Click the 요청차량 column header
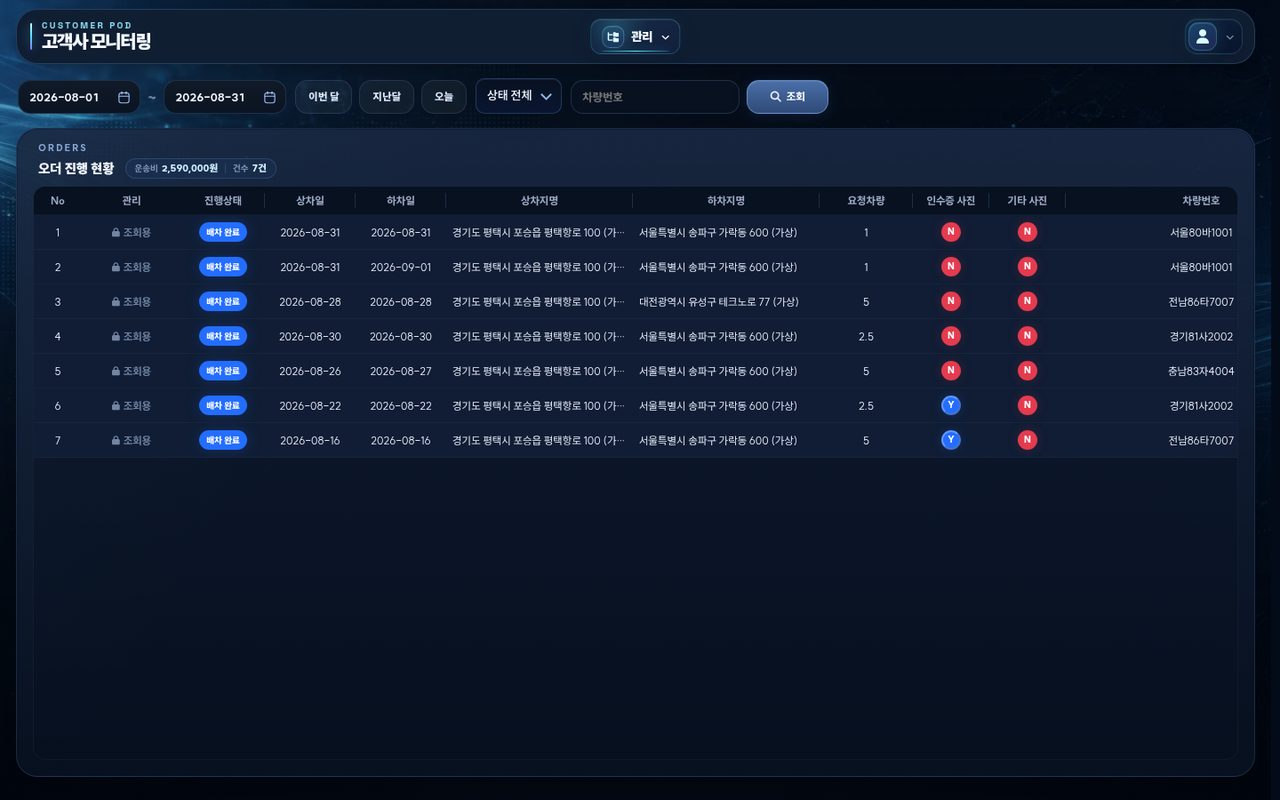Viewport: 1280px width, 800px height. [866, 201]
